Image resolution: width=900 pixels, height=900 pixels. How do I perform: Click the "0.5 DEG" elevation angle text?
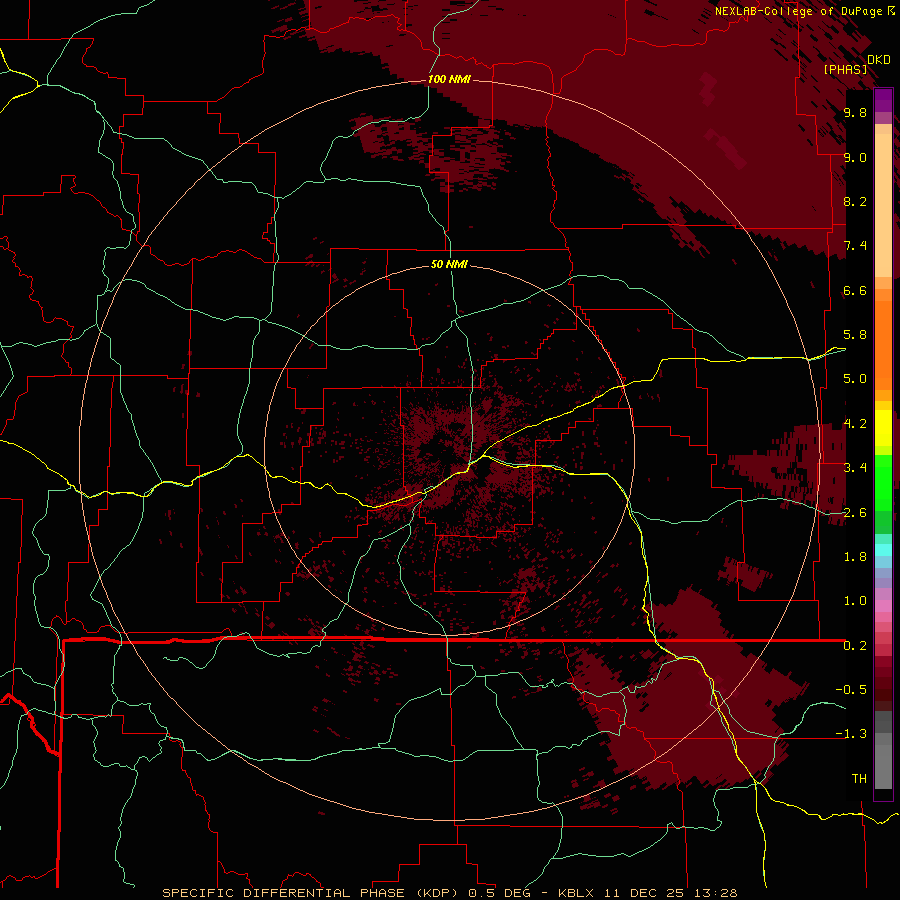click(499, 893)
